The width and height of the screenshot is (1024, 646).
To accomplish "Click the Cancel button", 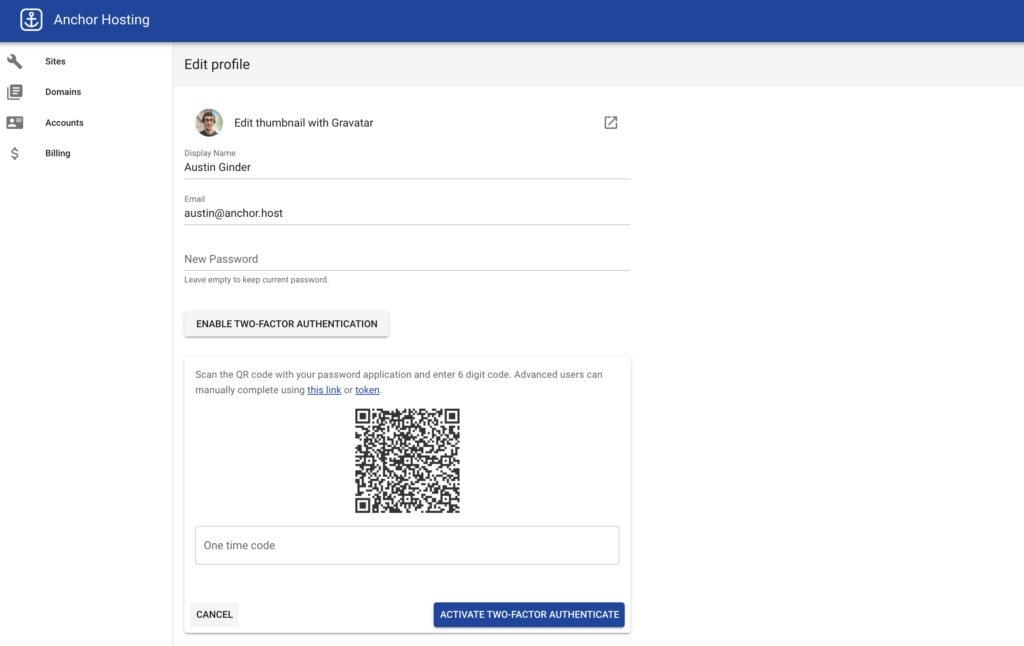I will [214, 615].
